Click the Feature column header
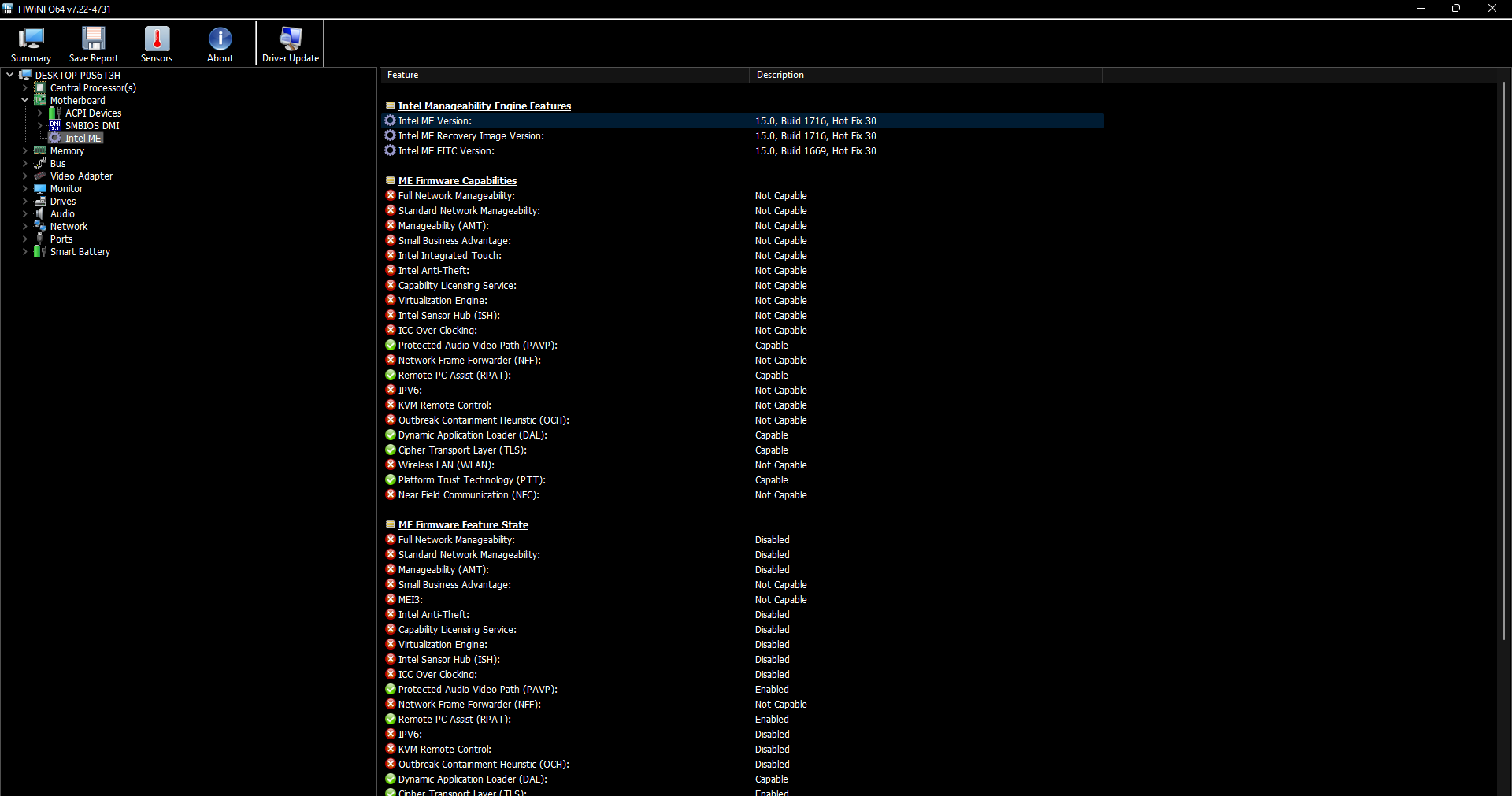Viewport: 1512px width, 796px height. (x=565, y=75)
